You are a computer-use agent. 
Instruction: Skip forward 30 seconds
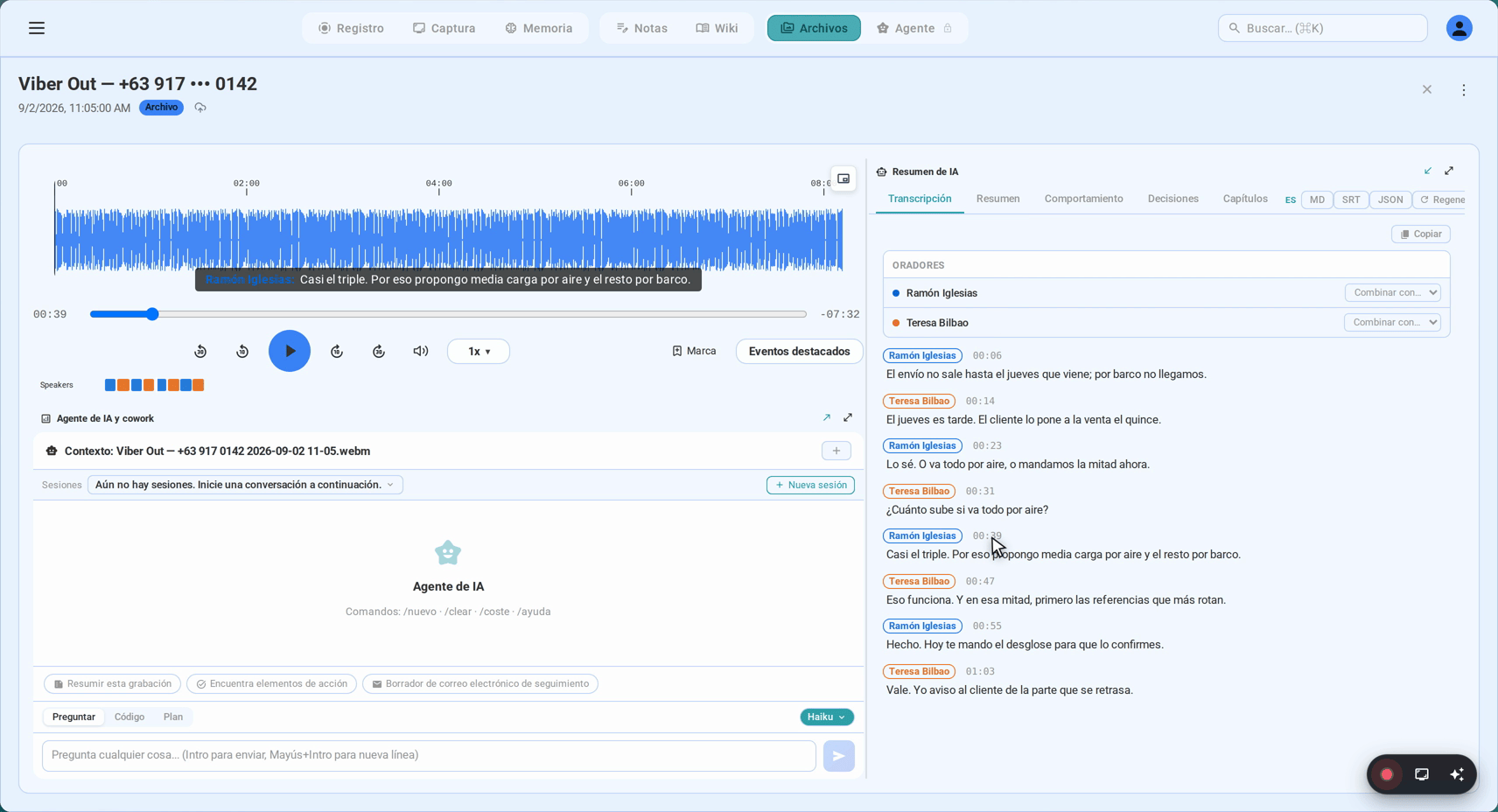coord(379,351)
